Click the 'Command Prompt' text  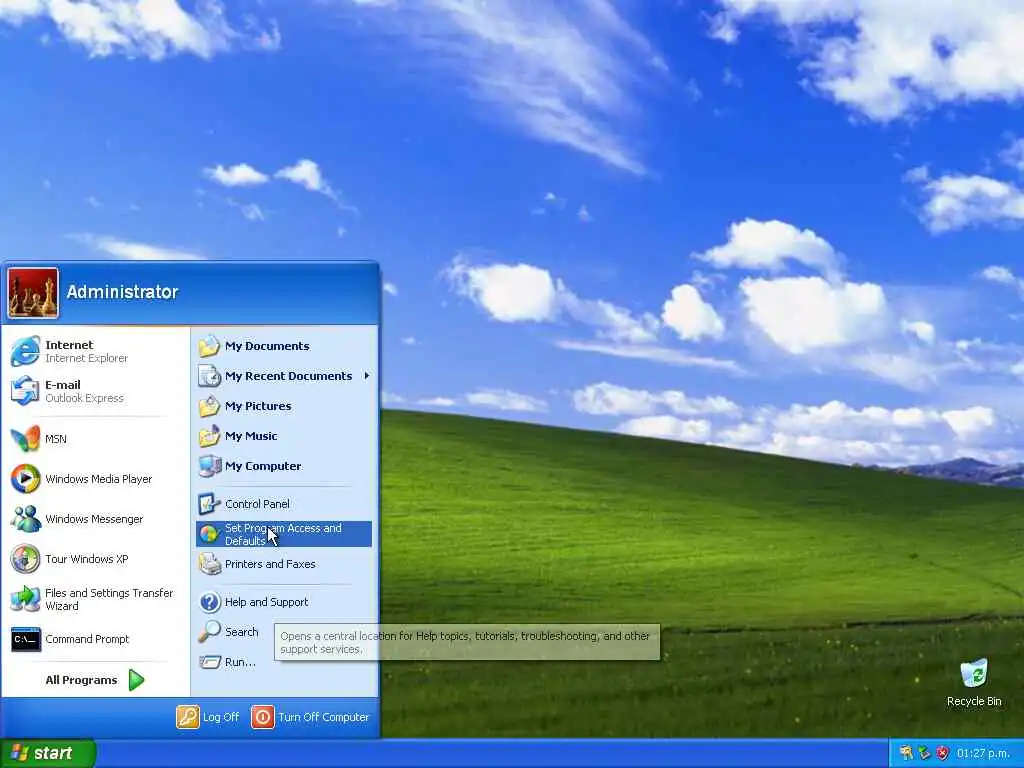pos(88,639)
